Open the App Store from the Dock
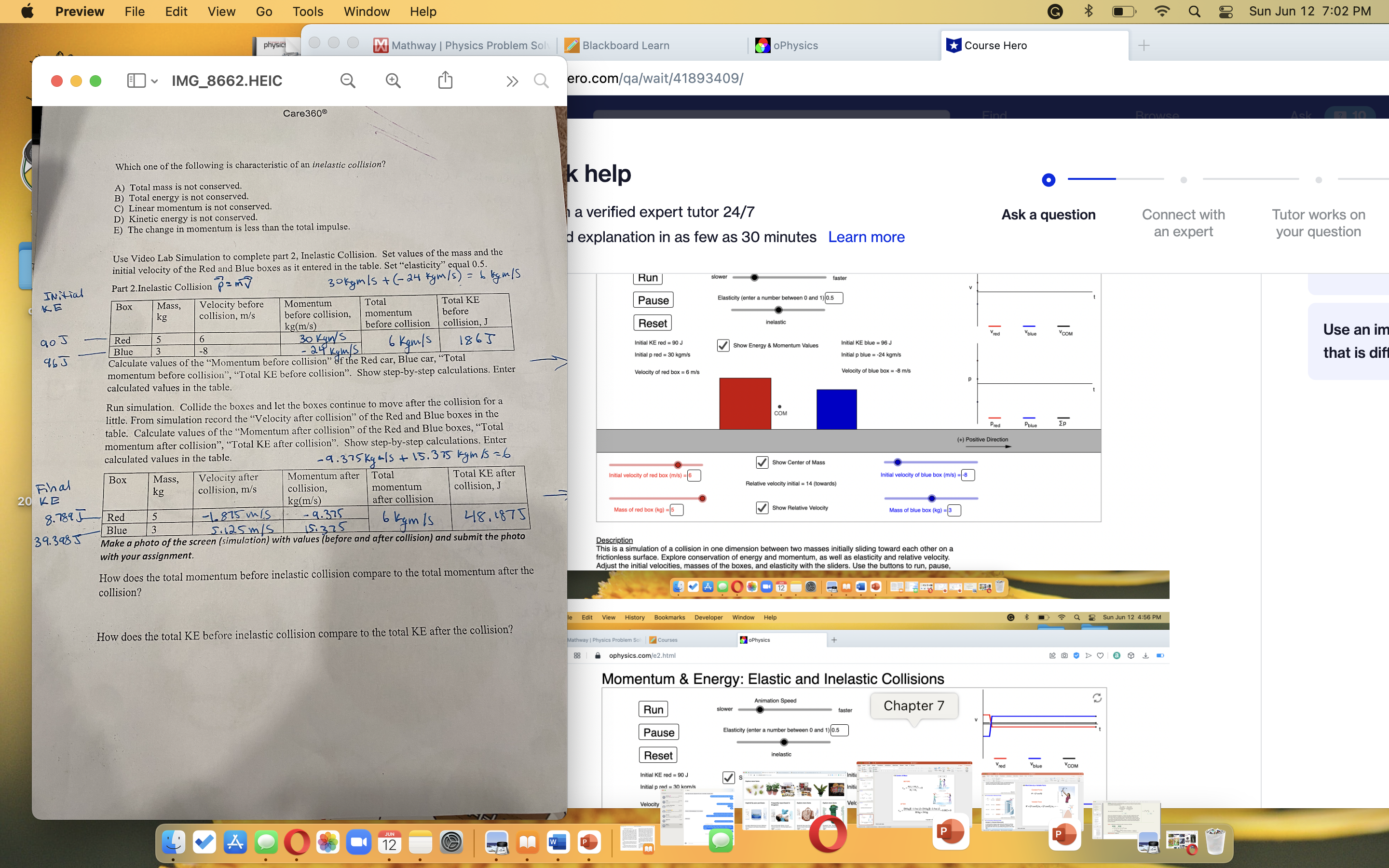The image size is (1389, 868). pyautogui.click(x=235, y=841)
